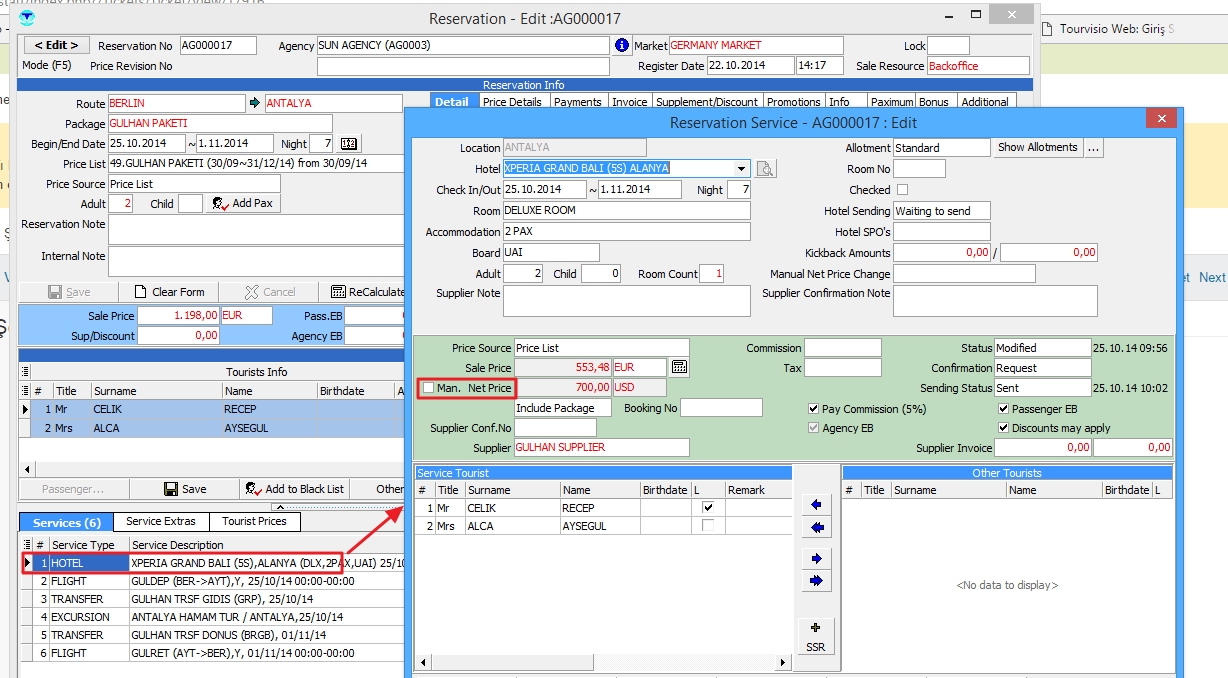Open the sale price calculator icon
Screen dimensions: 1228x678
680,368
